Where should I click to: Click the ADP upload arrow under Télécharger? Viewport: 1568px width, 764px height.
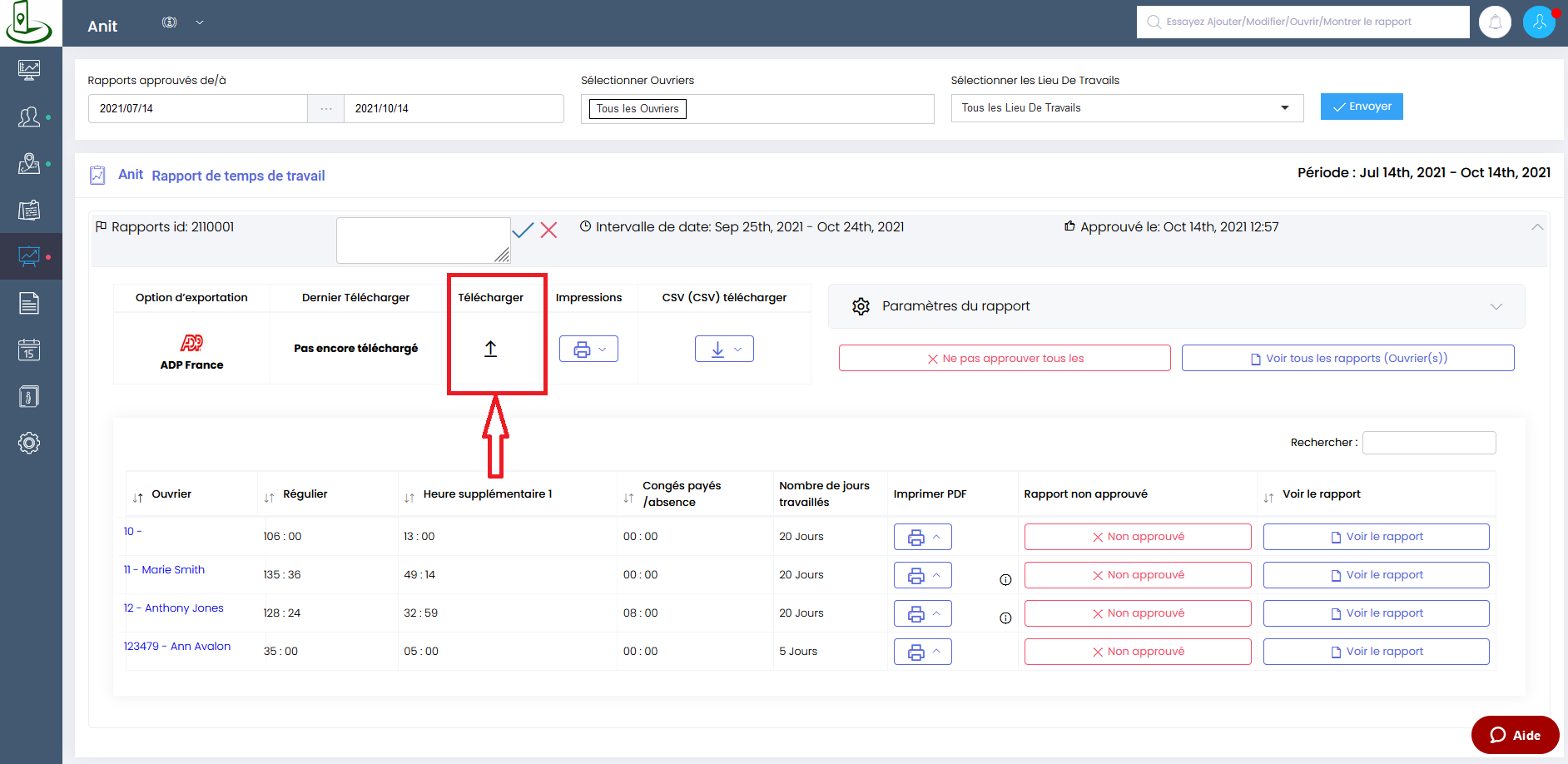coord(490,350)
